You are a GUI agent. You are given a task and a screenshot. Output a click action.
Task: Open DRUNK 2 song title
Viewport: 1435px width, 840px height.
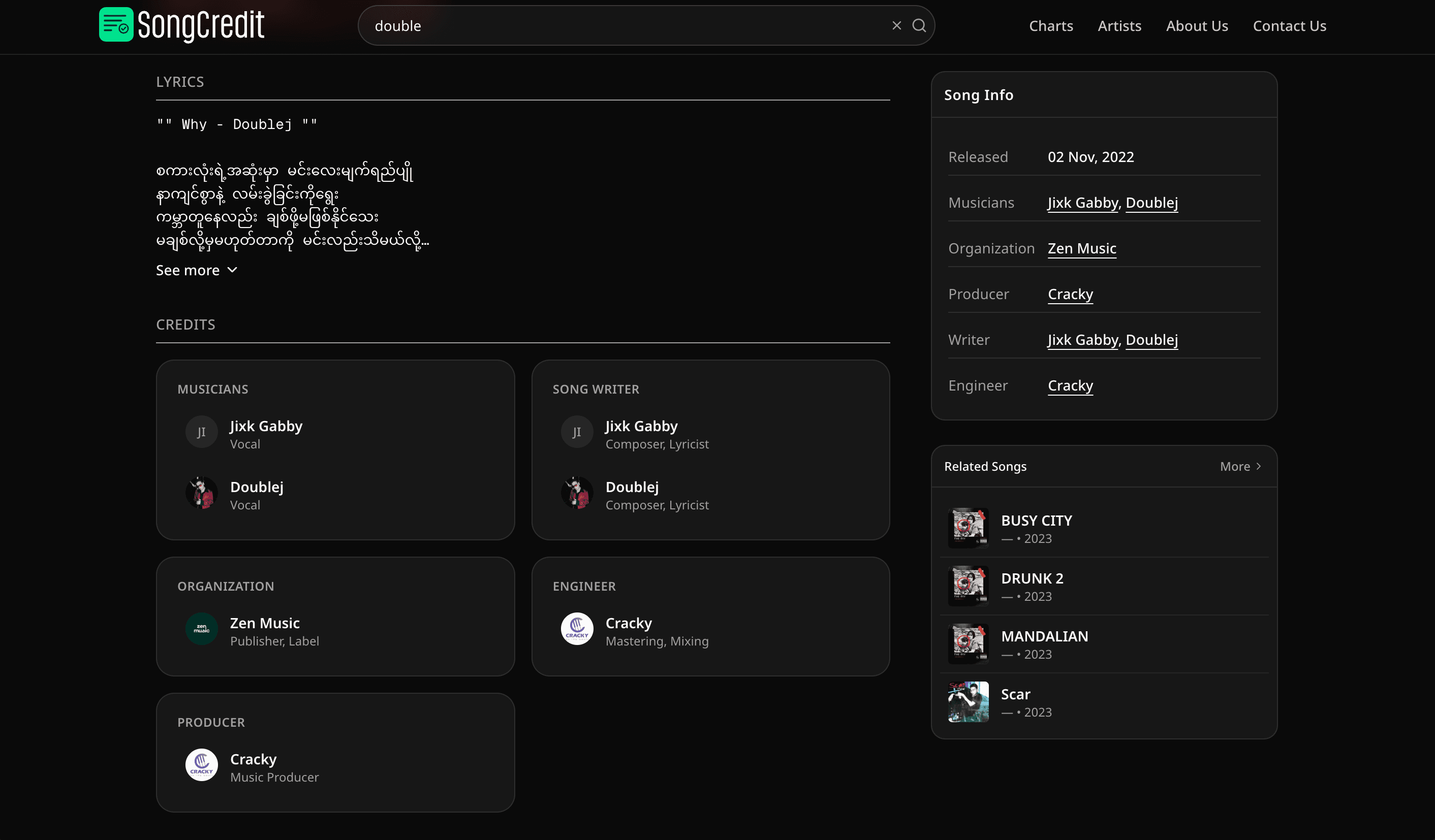1032,578
